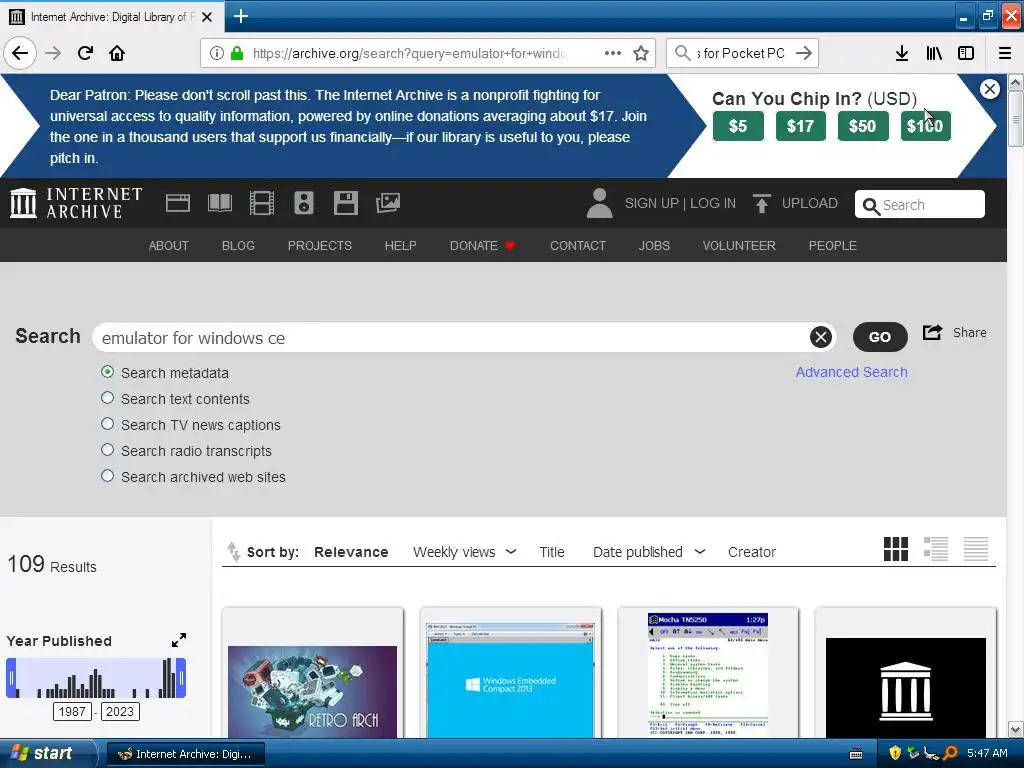Go back in browser history

tap(20, 53)
